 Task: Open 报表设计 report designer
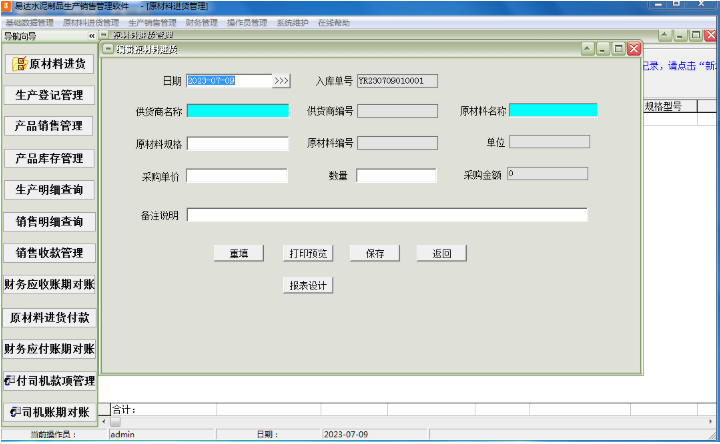[308, 285]
